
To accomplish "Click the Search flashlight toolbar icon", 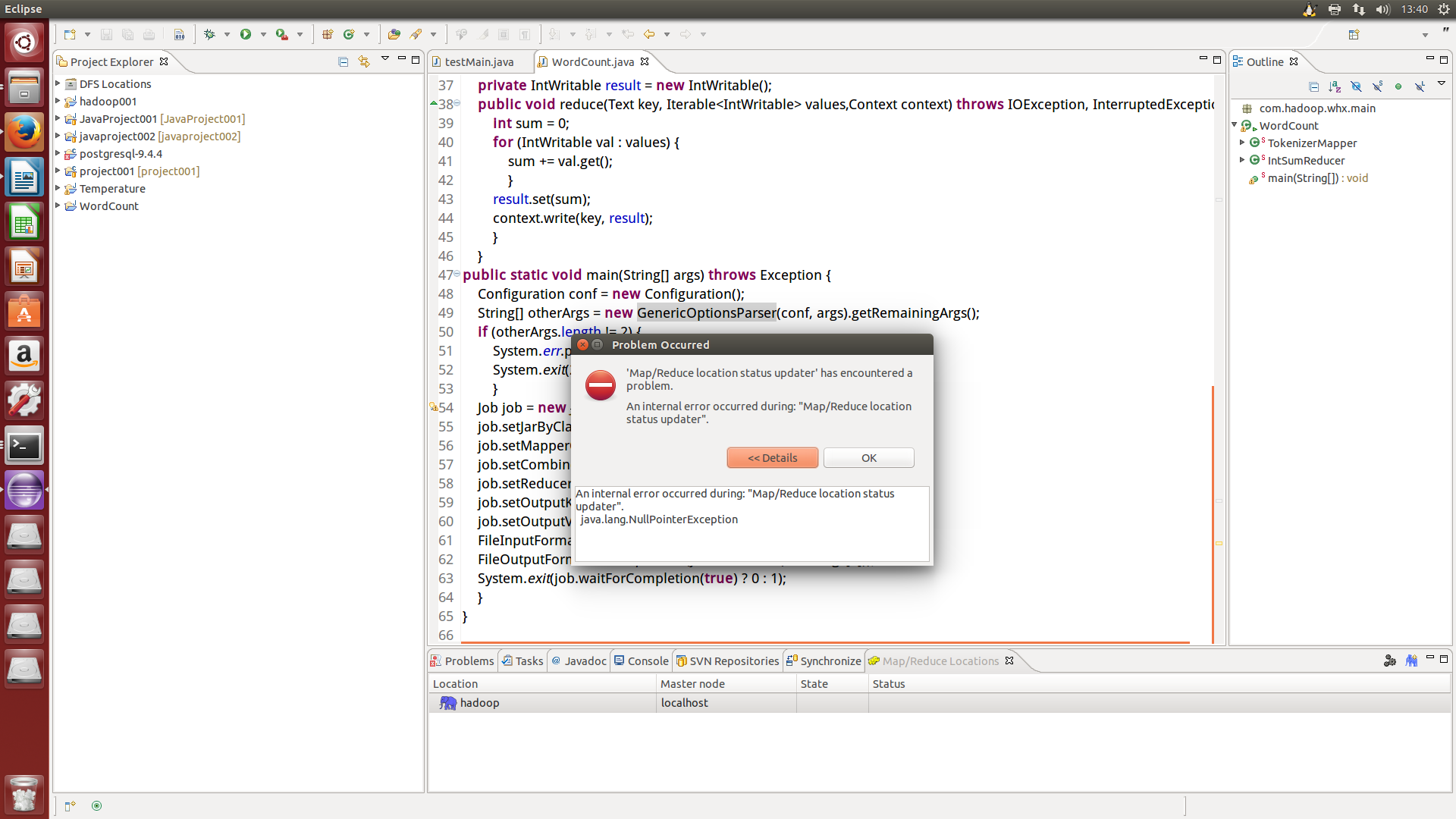I will point(416,34).
